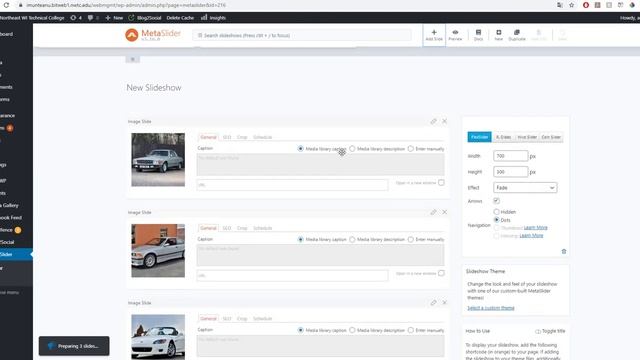This screenshot has width=640, height=360.
Task: Choose Dots navigation option
Action: coord(496,220)
